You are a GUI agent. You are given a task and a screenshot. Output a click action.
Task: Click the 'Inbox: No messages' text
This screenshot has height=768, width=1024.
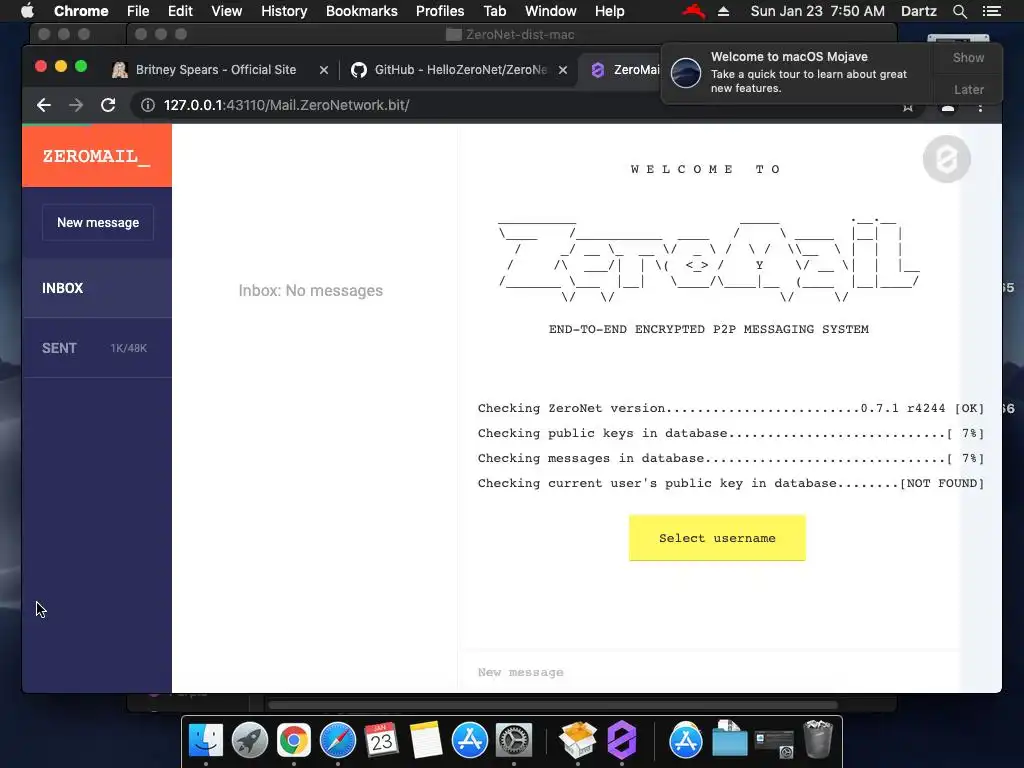tap(310, 291)
